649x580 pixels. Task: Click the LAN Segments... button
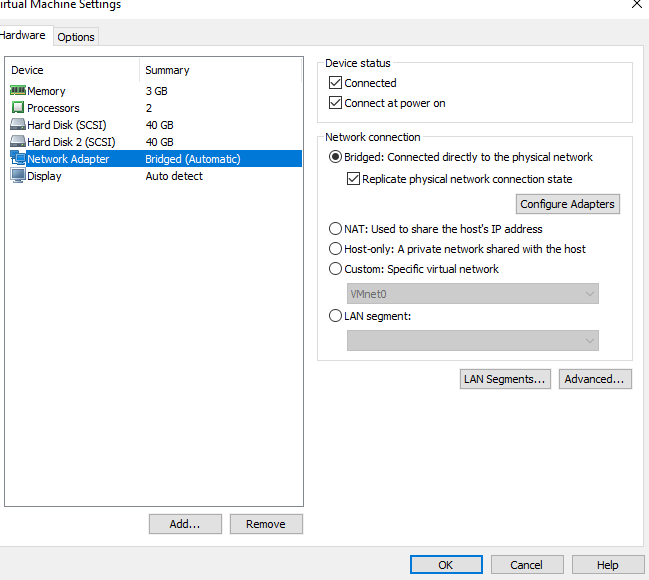click(505, 379)
